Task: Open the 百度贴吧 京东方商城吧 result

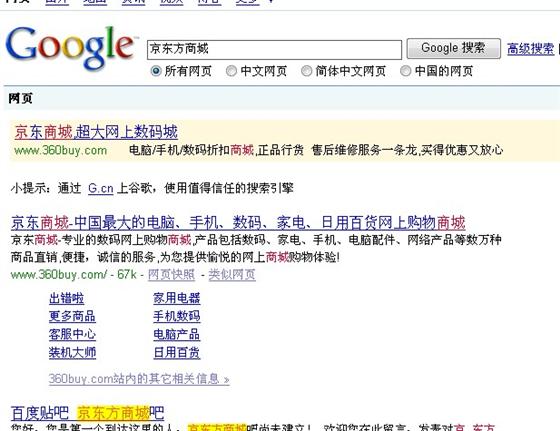Action: pos(88,413)
